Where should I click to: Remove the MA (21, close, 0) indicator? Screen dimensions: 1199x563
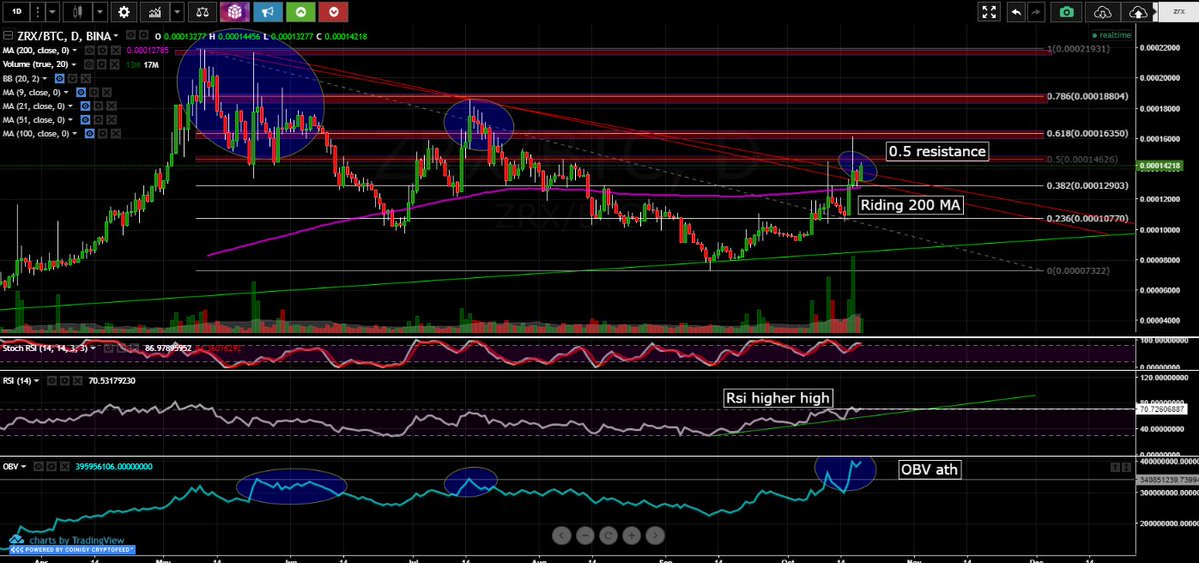pos(112,106)
